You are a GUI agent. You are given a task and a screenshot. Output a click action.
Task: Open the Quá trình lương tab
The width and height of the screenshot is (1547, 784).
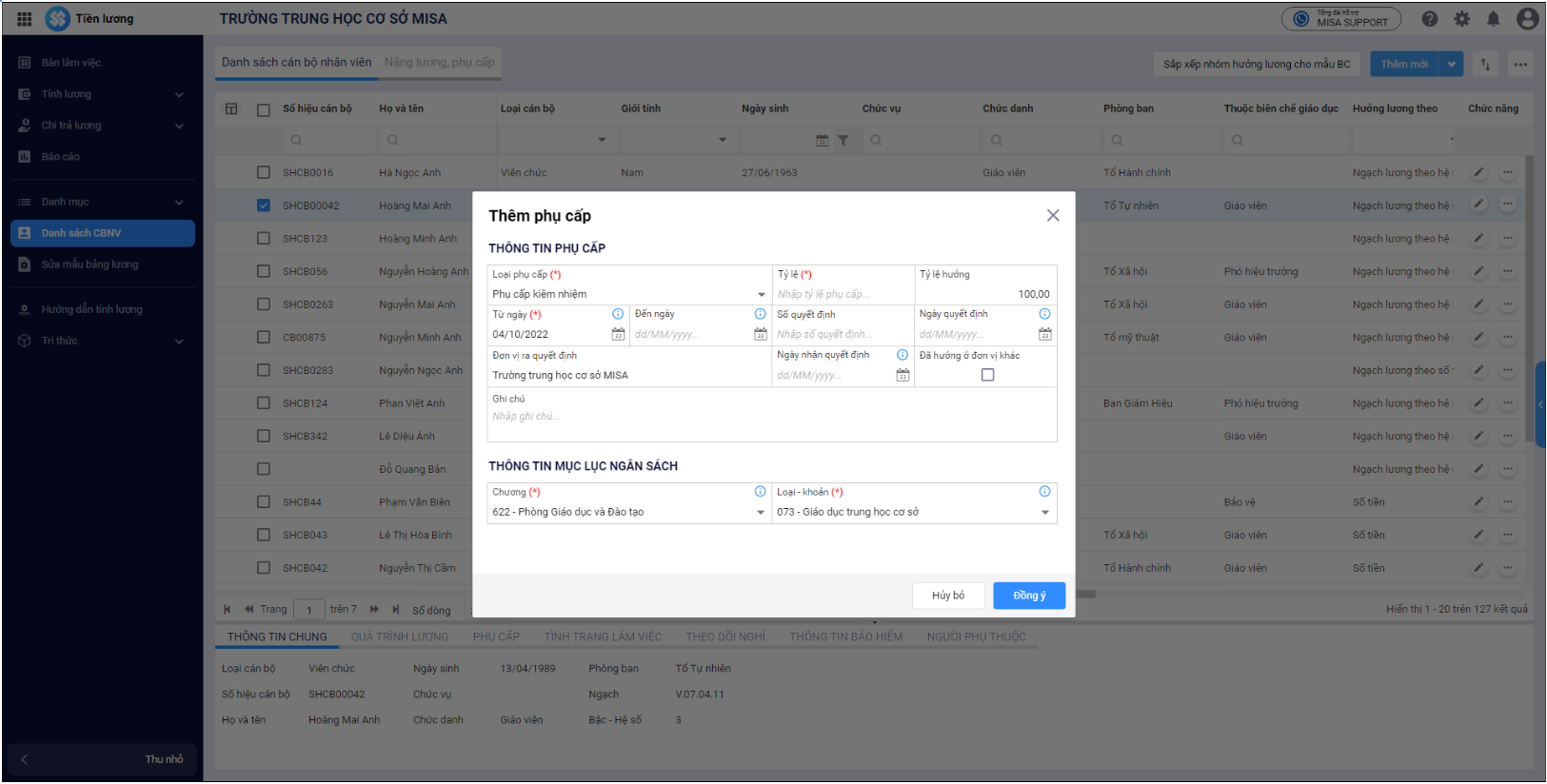click(399, 637)
